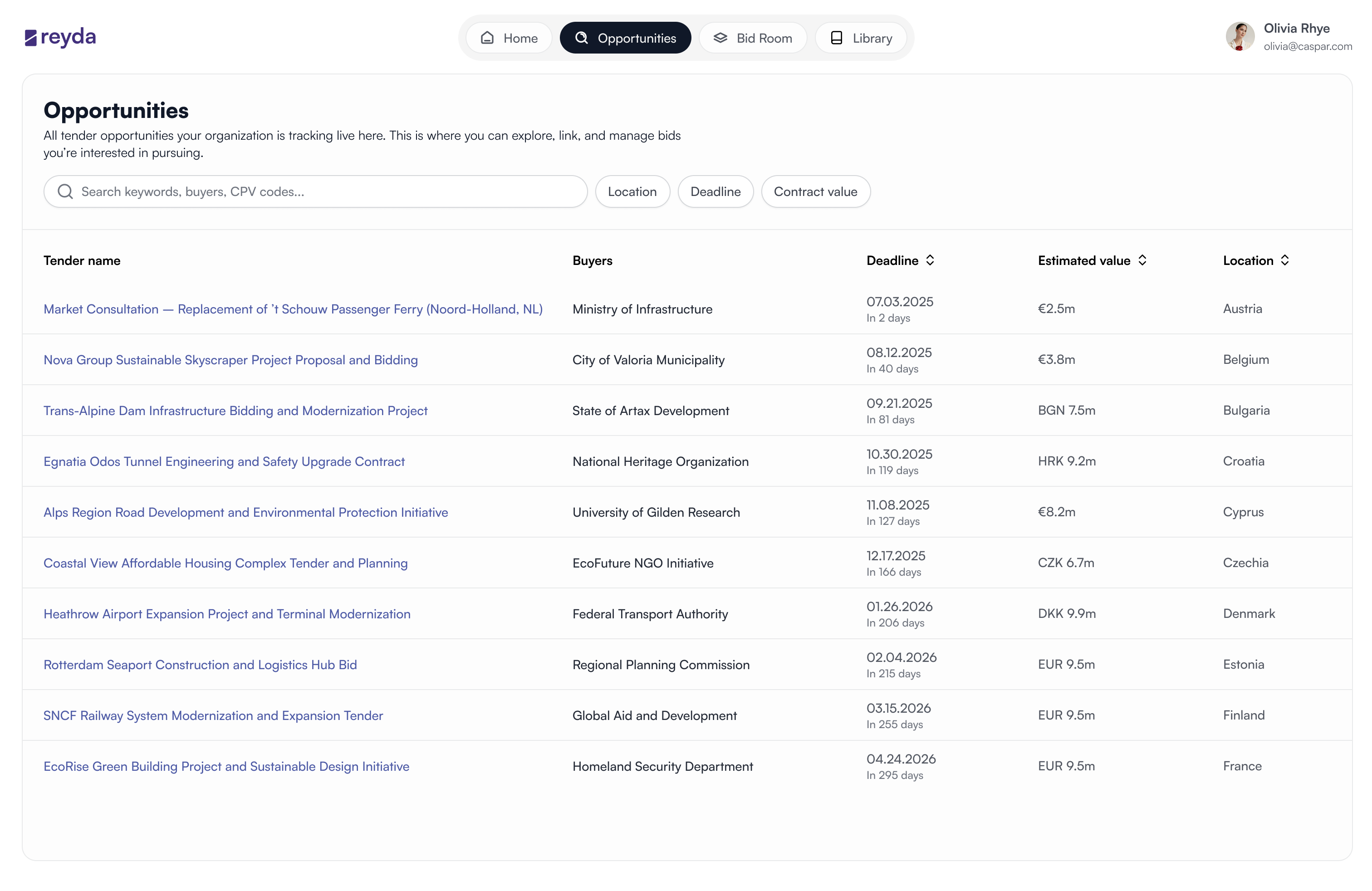Click the 'In 295 days' label

coord(895,775)
